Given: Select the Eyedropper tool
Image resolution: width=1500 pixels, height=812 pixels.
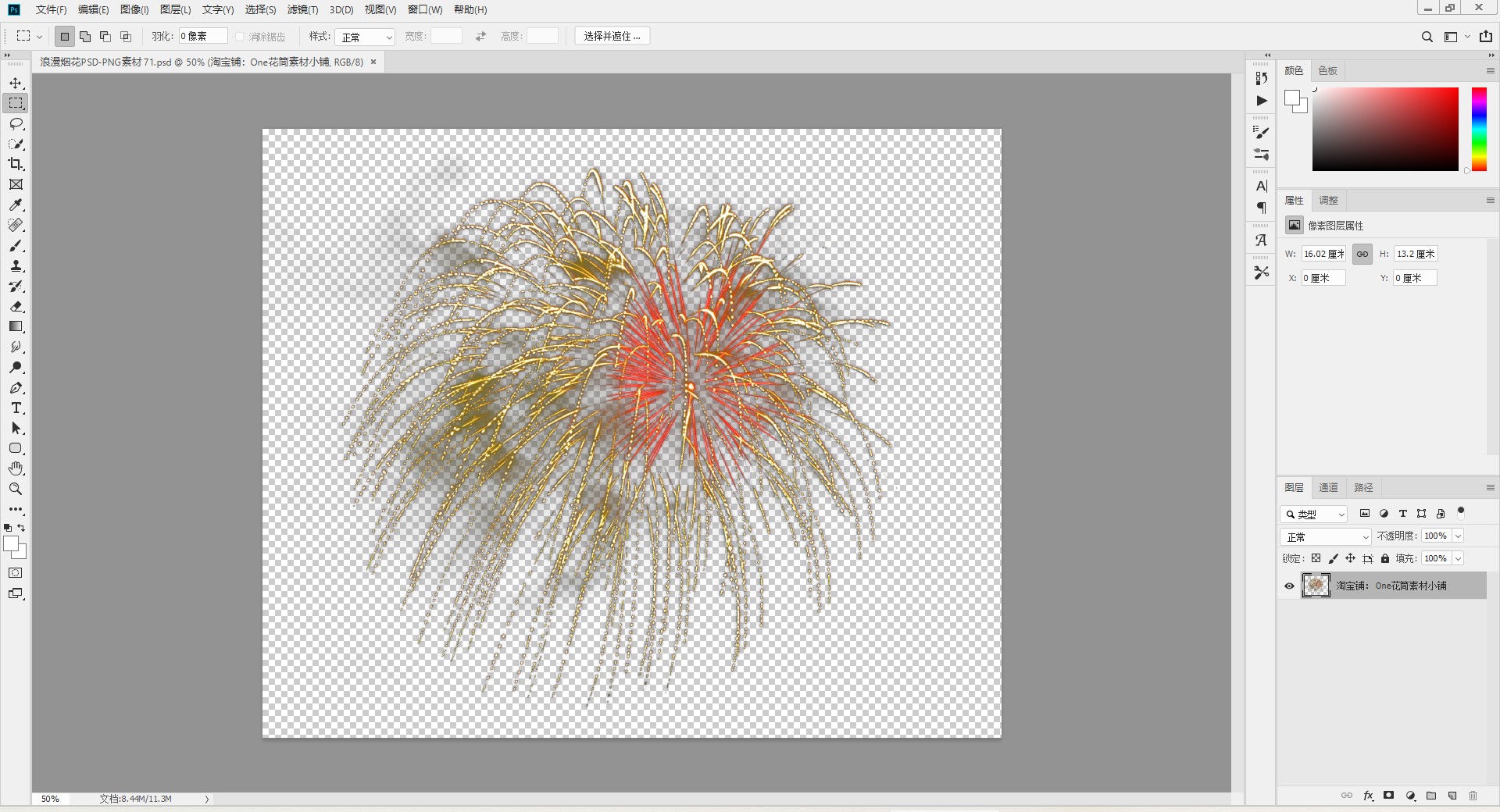Looking at the screenshot, I should pyautogui.click(x=16, y=205).
